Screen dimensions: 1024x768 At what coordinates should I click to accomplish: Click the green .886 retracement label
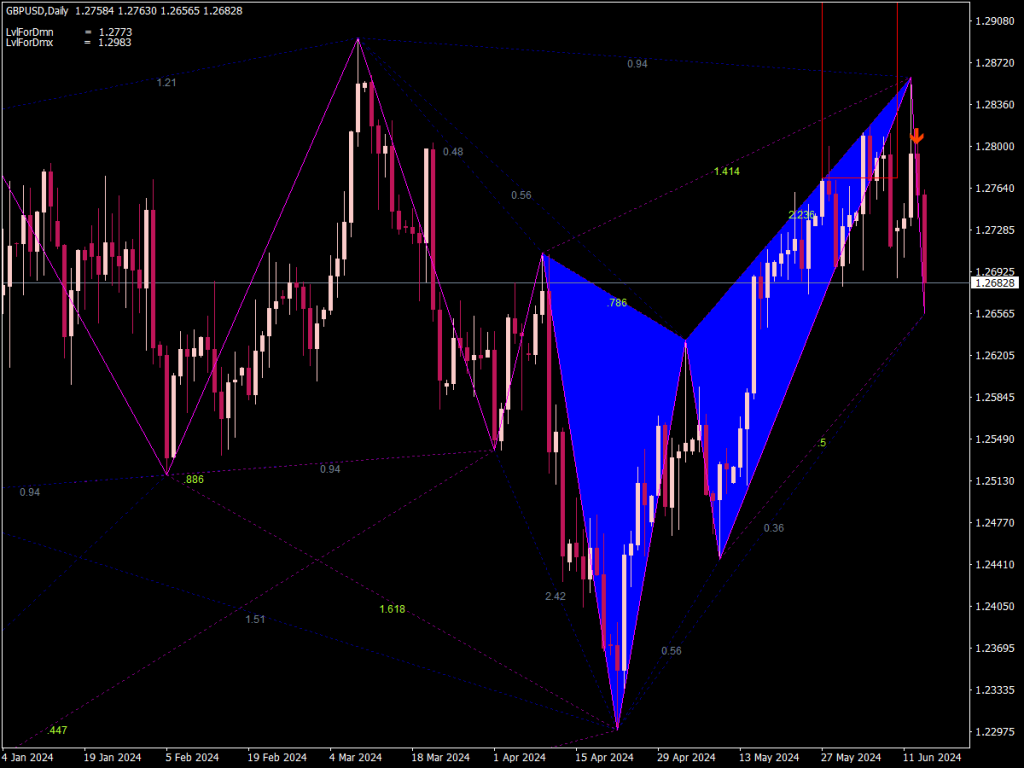tap(193, 479)
